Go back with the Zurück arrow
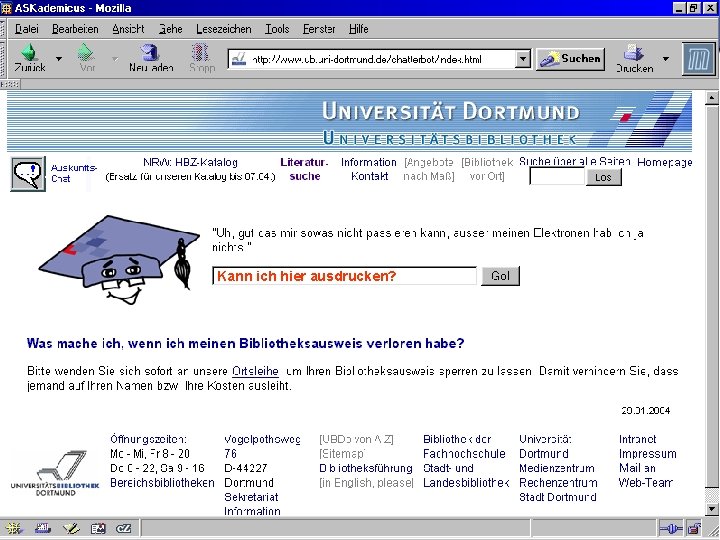Screen dimensions: 720x540 click(29, 57)
